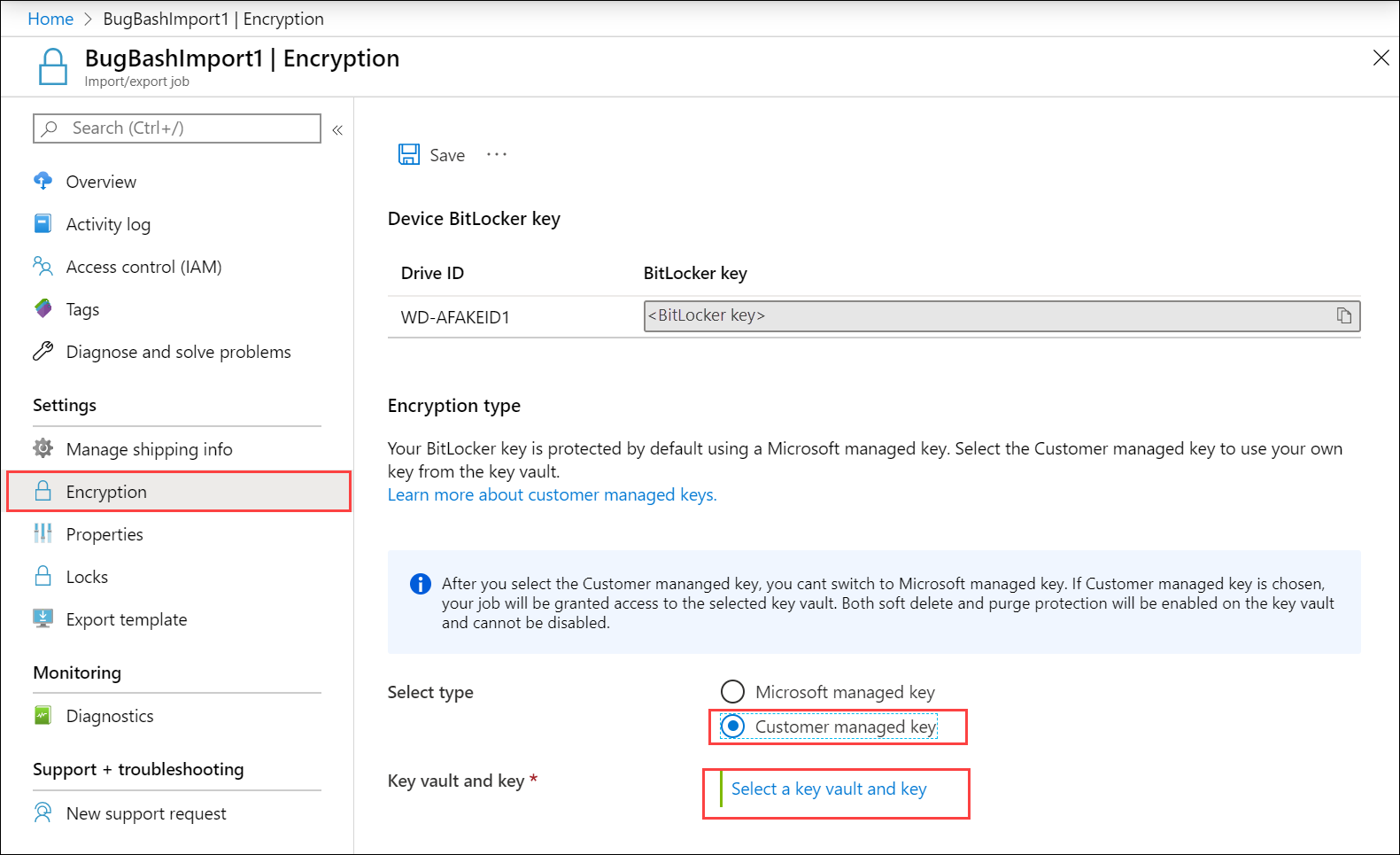Click the Properties bars icon
This screenshot has height=855, width=1400.
click(x=43, y=533)
